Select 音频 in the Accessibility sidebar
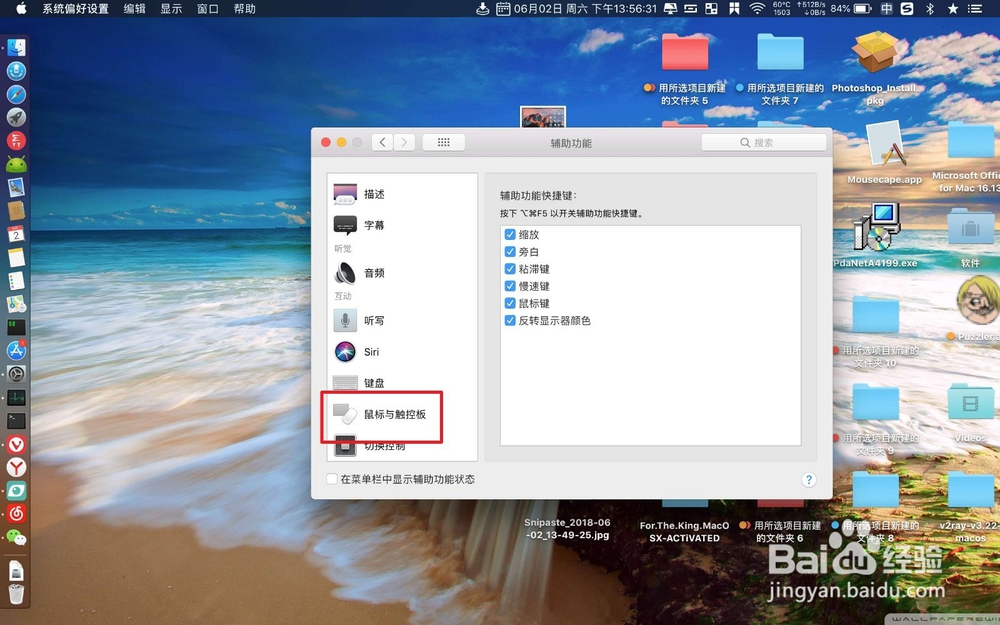Viewport: 1000px width, 625px height. pyautogui.click(x=374, y=272)
